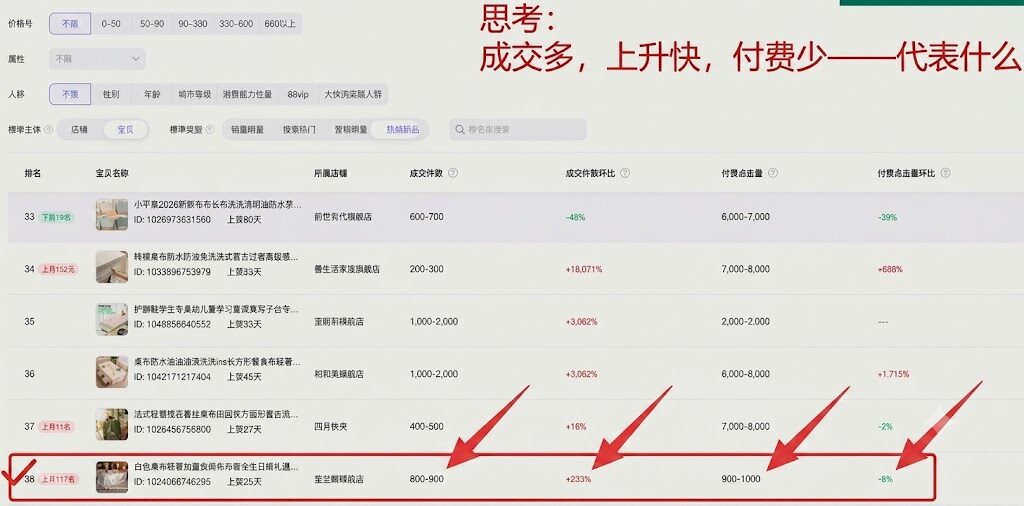Click the magnifier icon in search box
This screenshot has height=506, width=1024.
tap(460, 129)
